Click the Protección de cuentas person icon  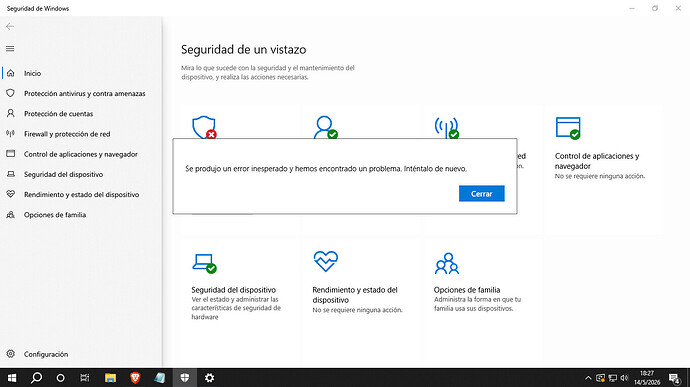click(x=11, y=114)
